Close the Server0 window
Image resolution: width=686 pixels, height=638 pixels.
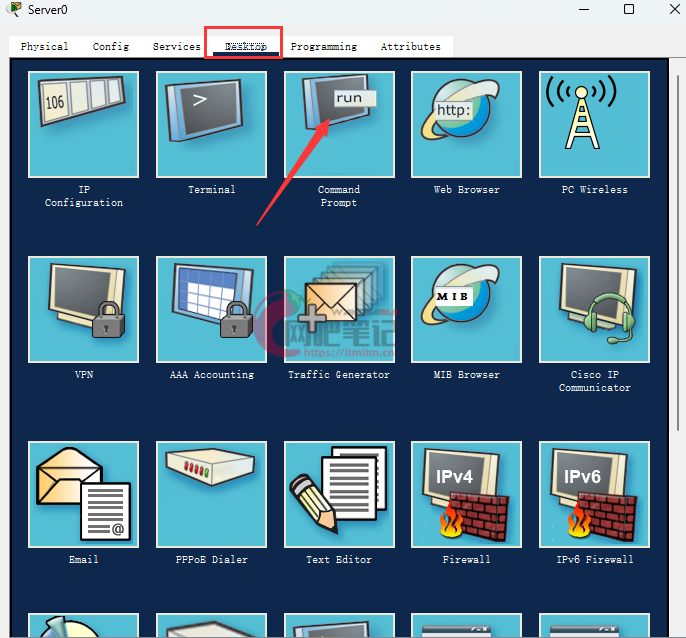pos(675,9)
